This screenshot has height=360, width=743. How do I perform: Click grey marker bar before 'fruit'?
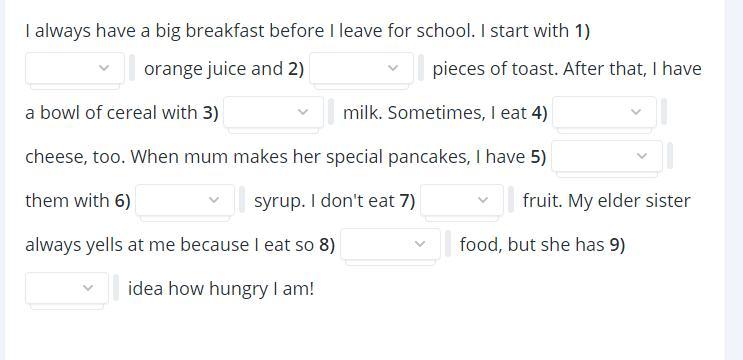(511, 200)
